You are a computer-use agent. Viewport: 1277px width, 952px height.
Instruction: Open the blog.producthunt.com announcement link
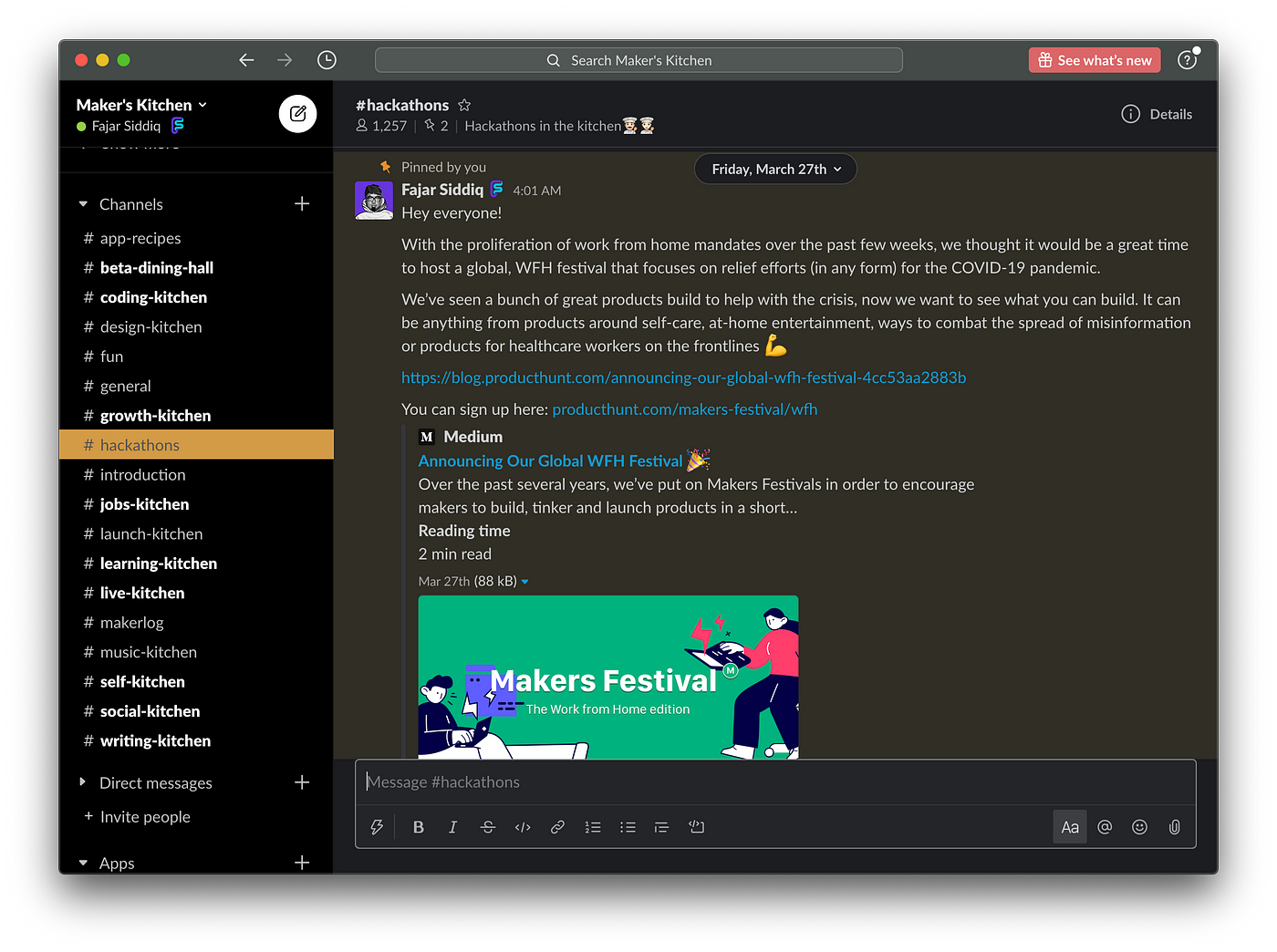click(x=683, y=378)
